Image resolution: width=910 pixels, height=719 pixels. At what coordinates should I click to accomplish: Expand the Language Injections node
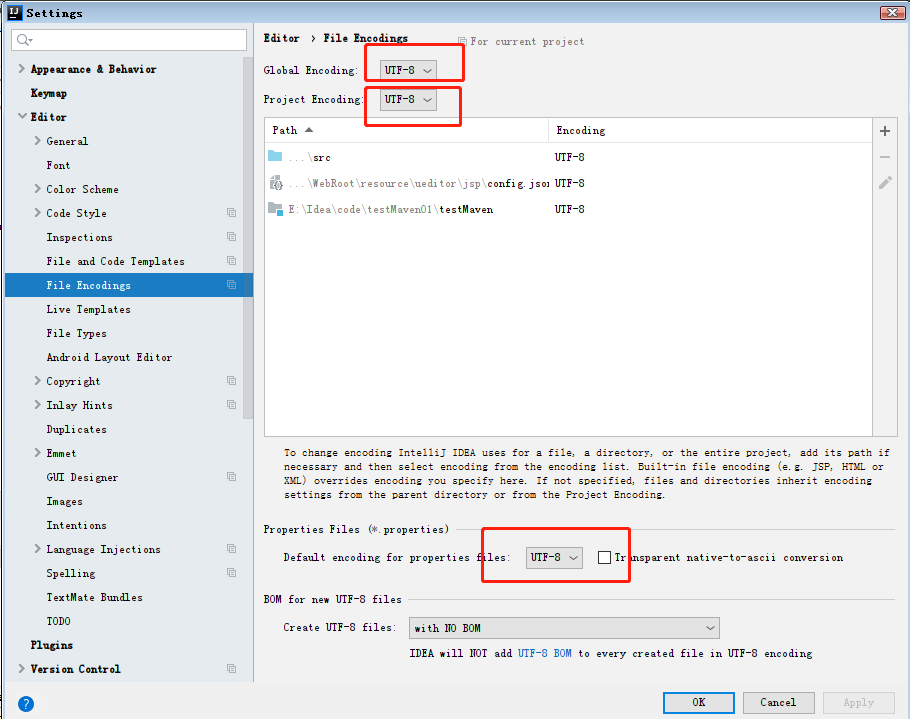pos(38,548)
